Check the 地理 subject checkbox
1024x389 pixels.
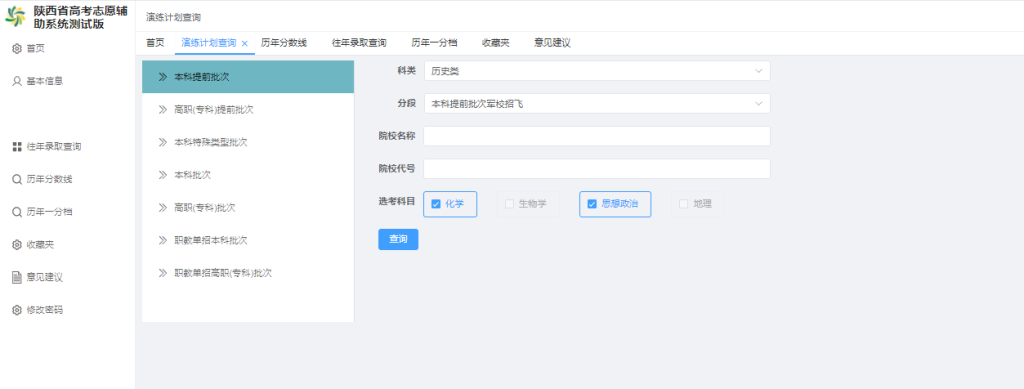click(x=684, y=204)
